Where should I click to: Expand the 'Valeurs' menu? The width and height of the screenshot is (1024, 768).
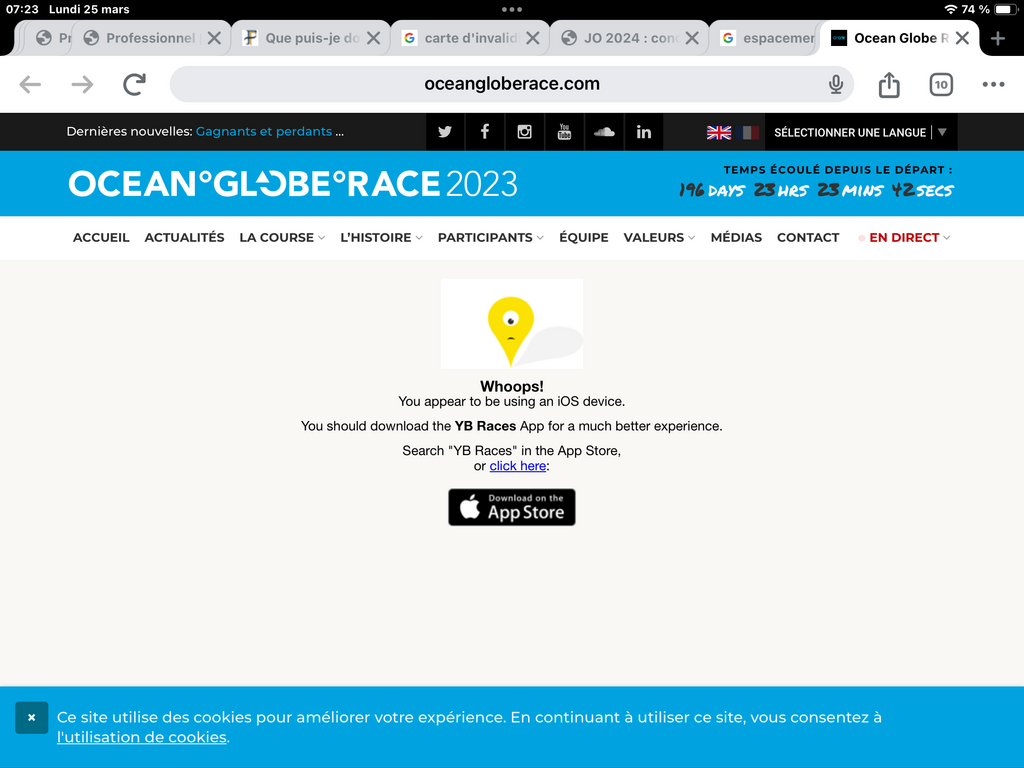coord(659,238)
